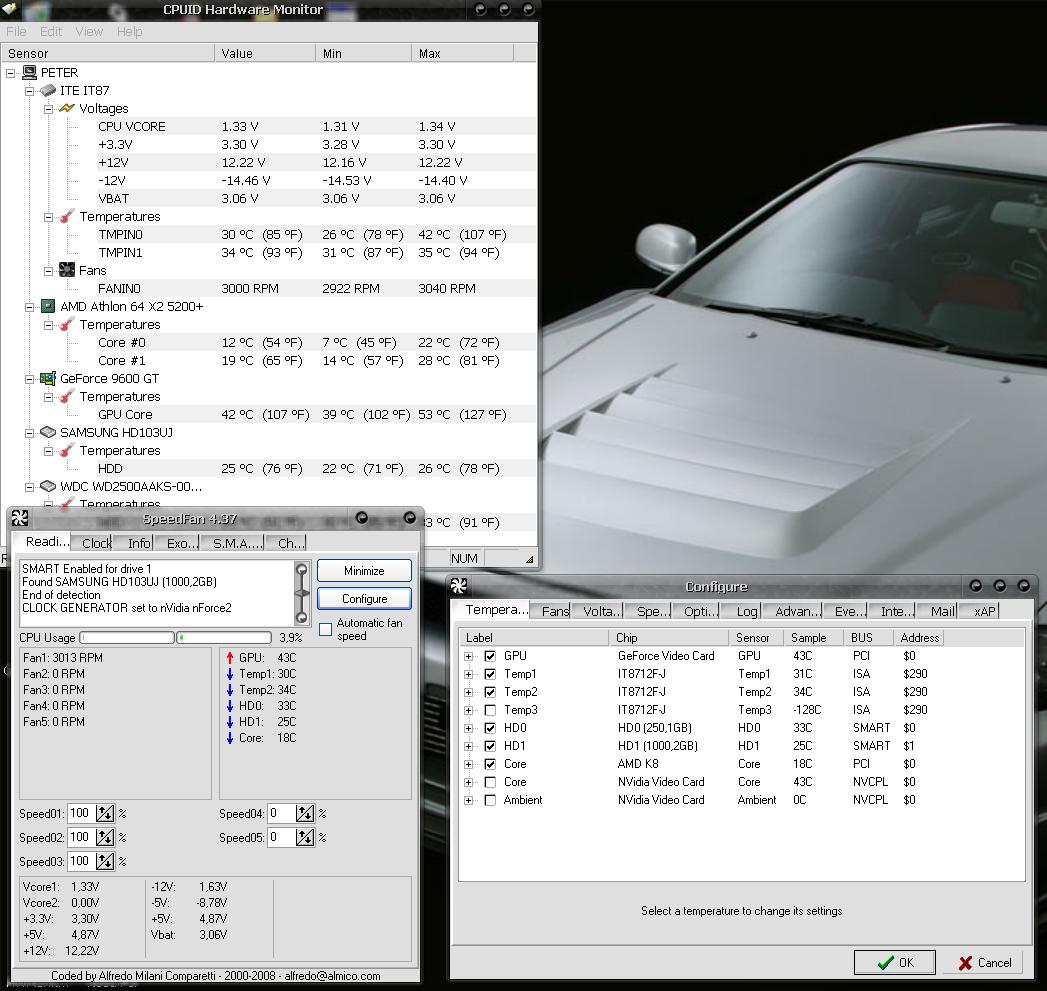Click the Minimize button in SpeedFan
The image size is (1047, 991).
tap(364, 570)
